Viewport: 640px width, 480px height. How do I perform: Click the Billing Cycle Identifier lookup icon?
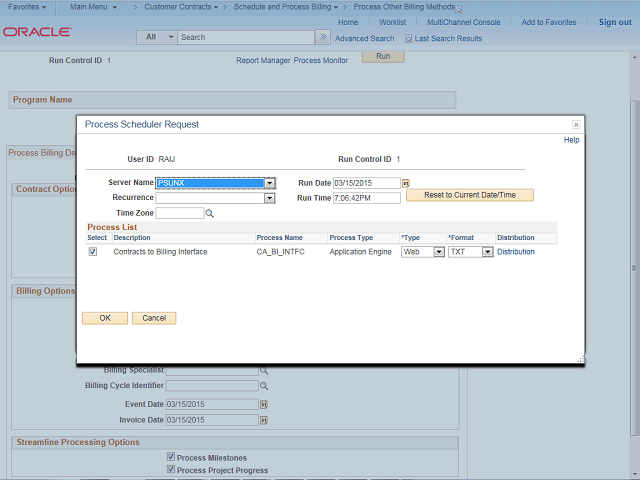[x=264, y=385]
